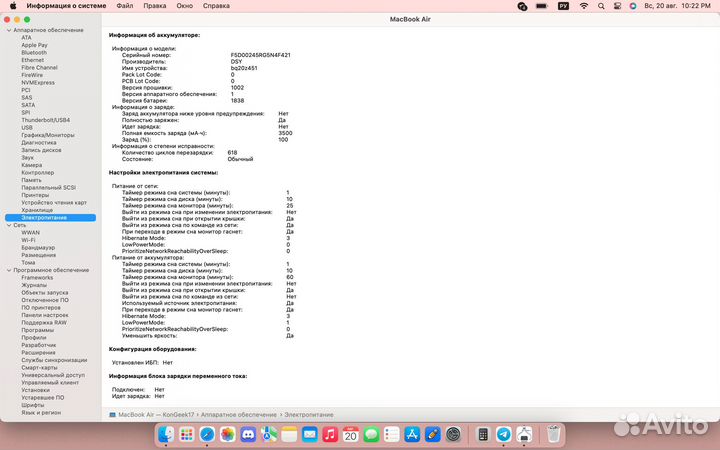
Task: Open Mail from the Dock
Action: 309,434
